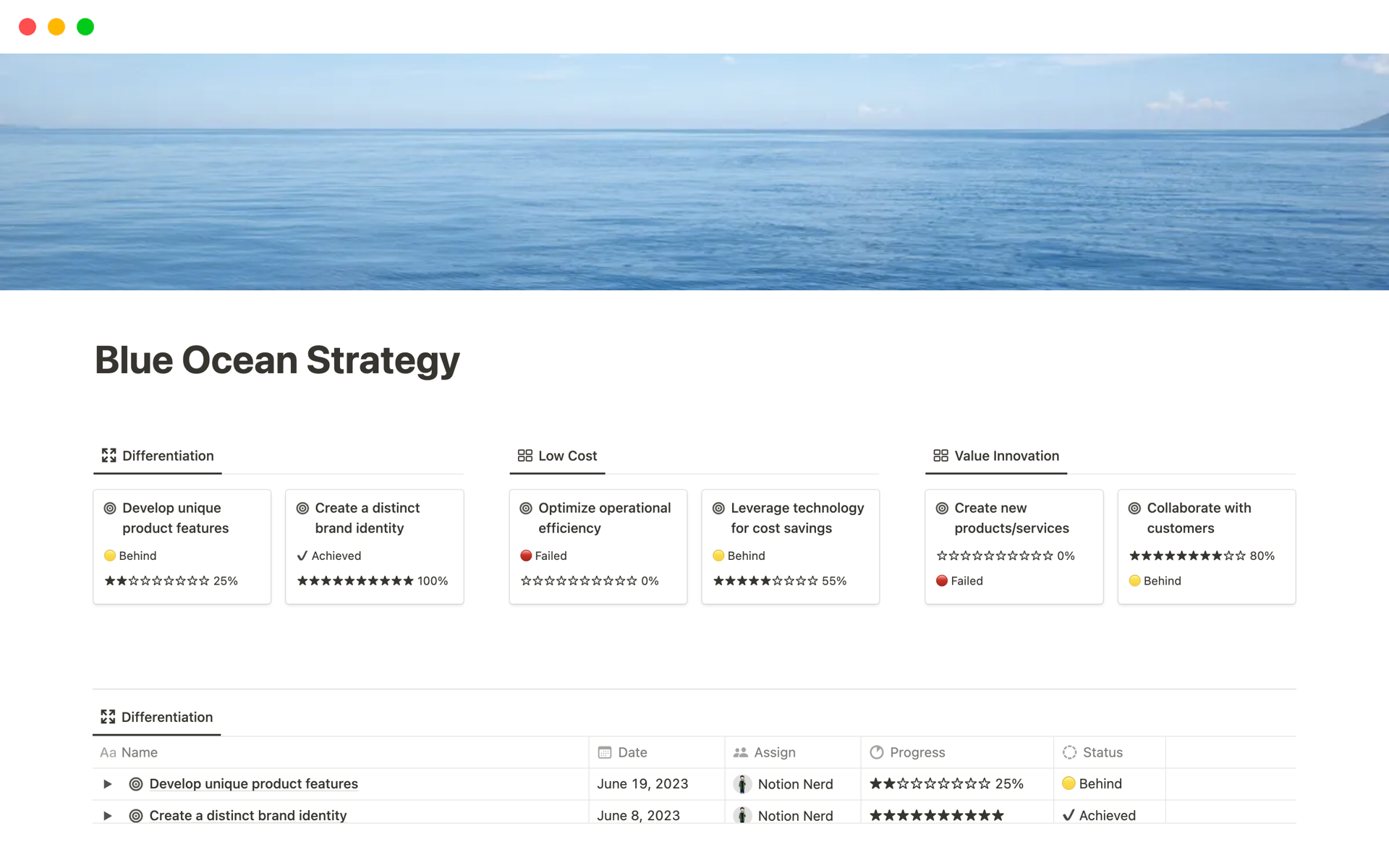Screen dimensions: 1389x868
Task: Expand the "Create a distinct brand identity" table row
Action: point(107,815)
